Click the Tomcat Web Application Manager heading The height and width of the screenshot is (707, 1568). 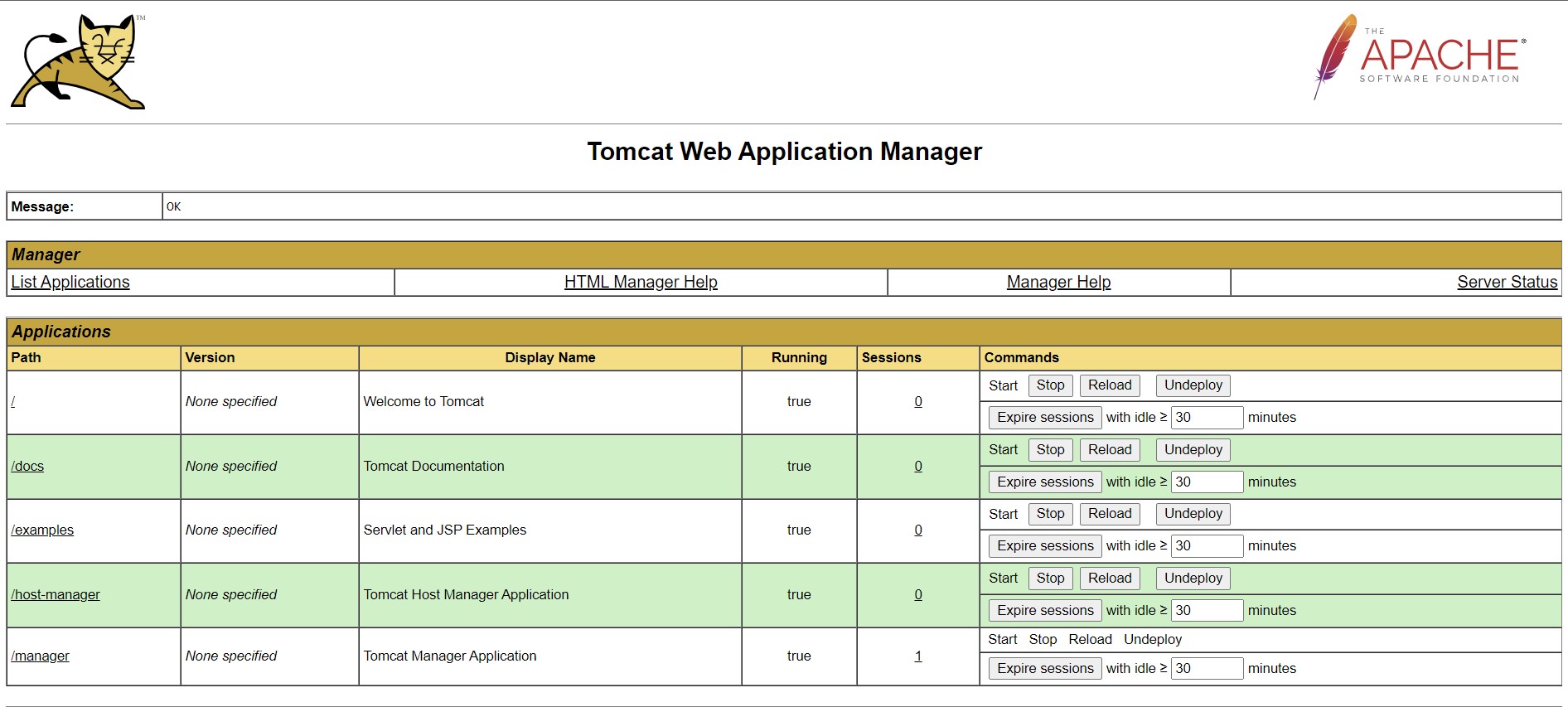tap(784, 152)
